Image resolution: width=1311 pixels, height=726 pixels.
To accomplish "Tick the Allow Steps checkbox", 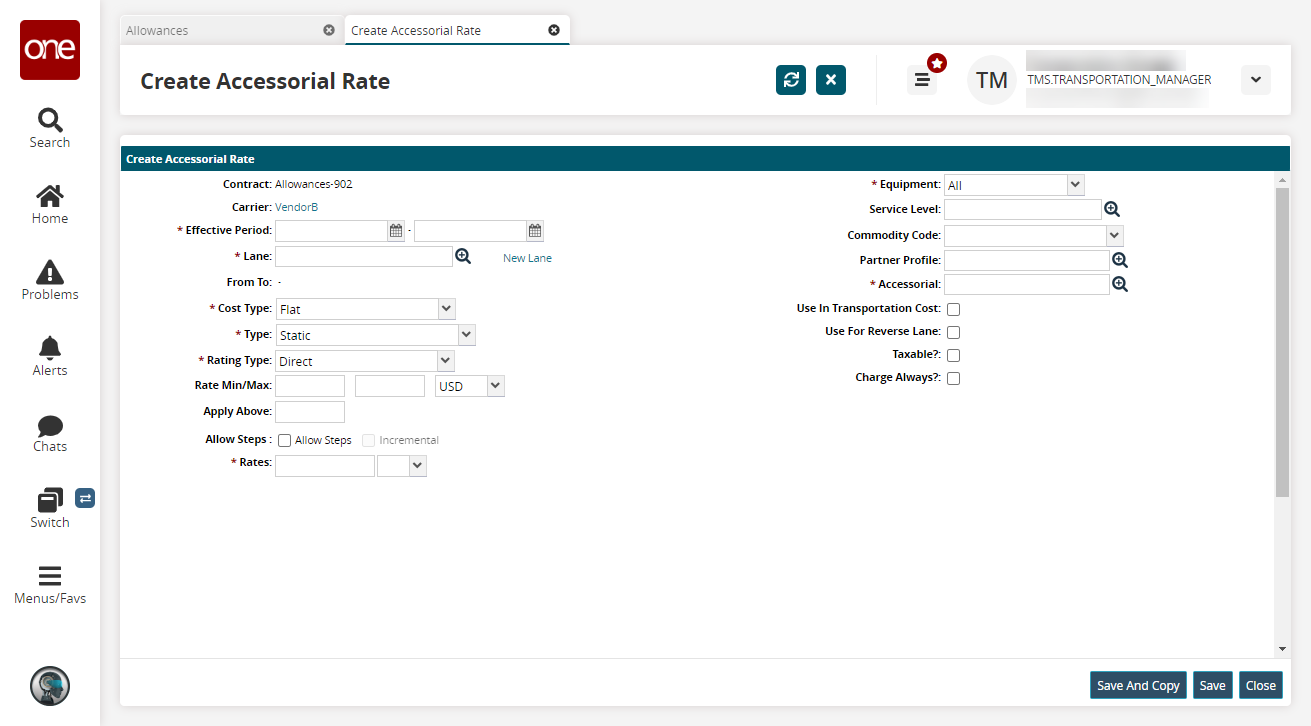I will pos(285,440).
